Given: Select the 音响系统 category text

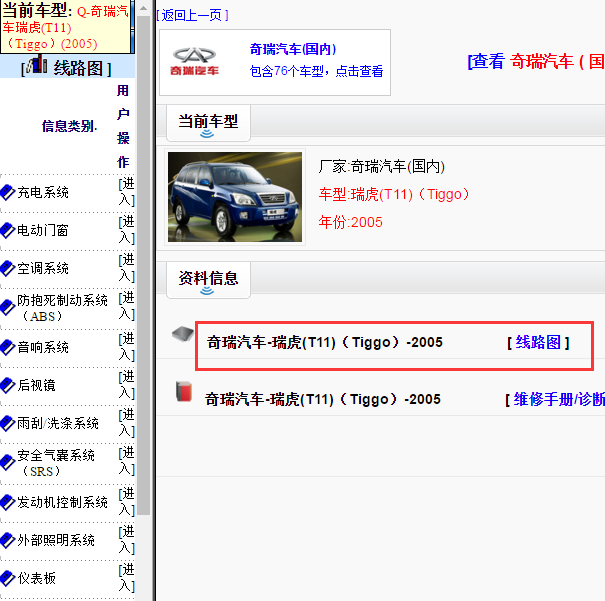Looking at the screenshot, I should click(43, 347).
